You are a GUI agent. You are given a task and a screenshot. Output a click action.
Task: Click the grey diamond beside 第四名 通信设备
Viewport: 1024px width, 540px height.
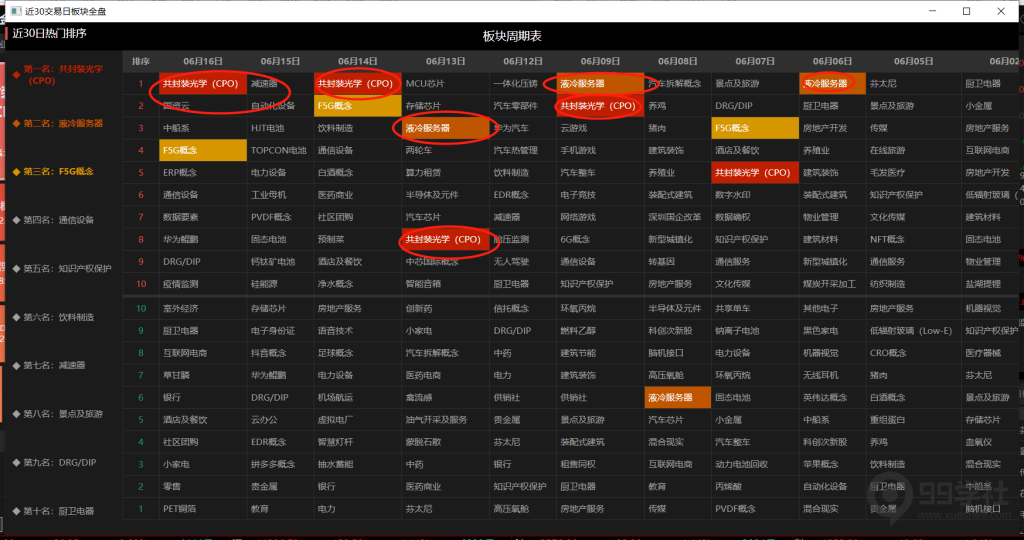pos(16,220)
